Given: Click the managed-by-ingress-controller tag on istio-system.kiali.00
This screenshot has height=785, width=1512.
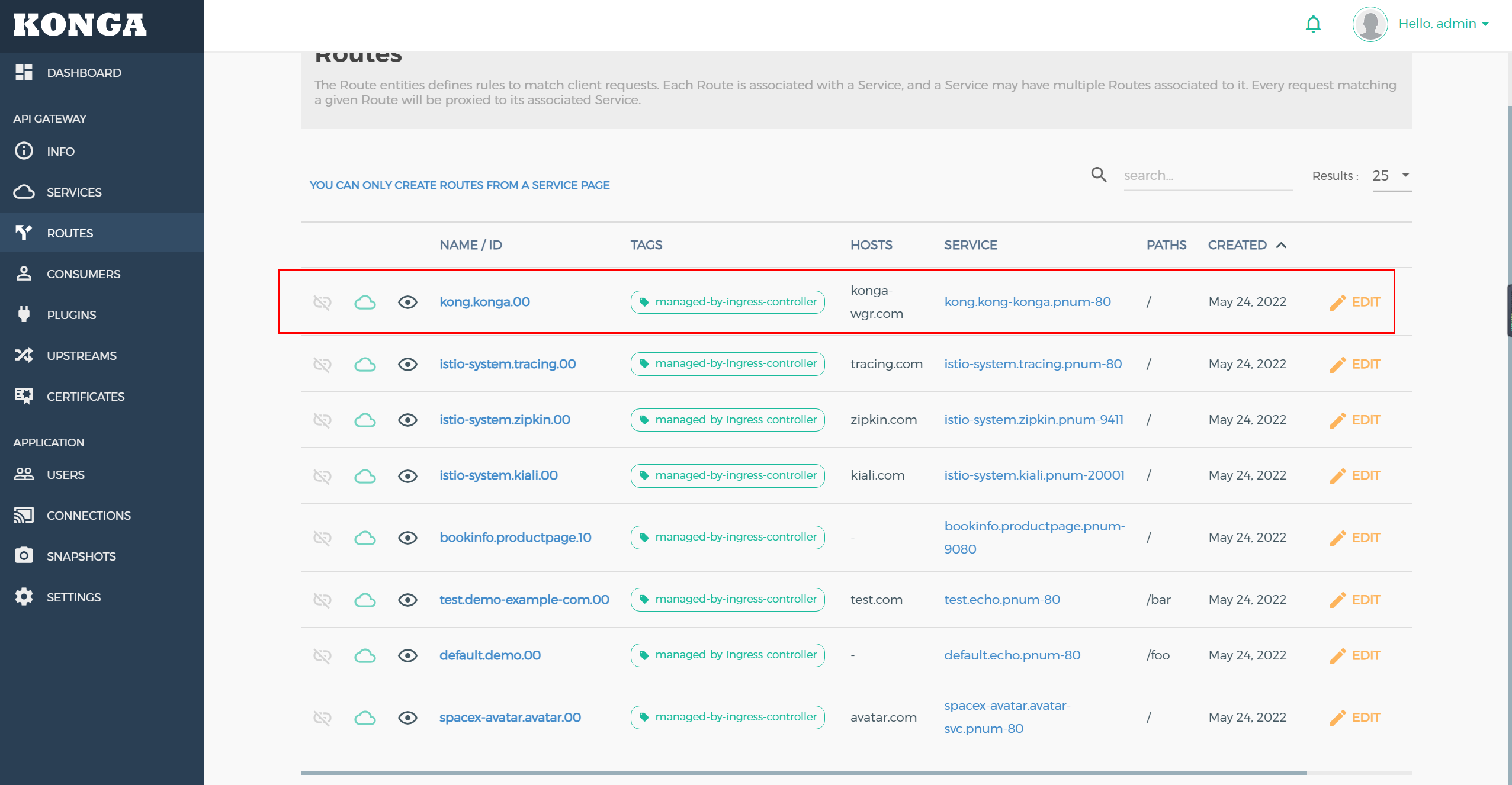Looking at the screenshot, I should tap(727, 476).
